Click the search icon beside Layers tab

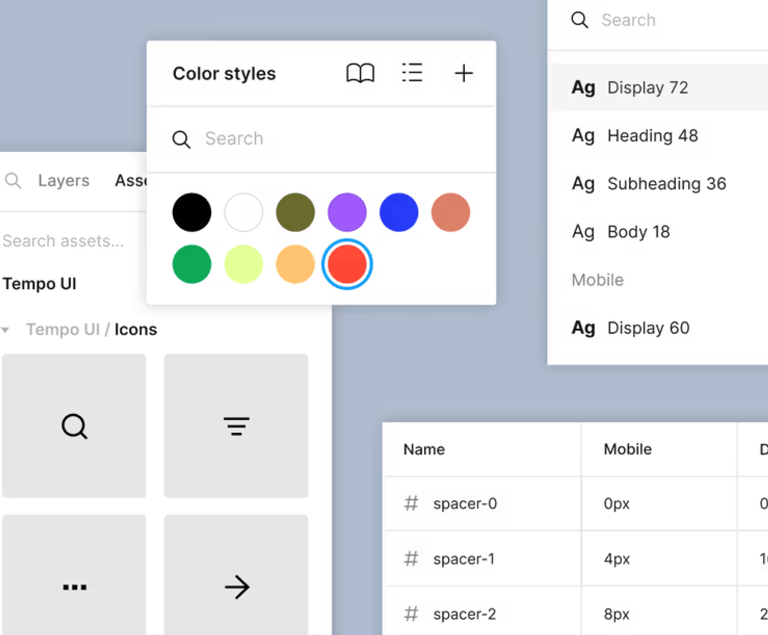point(13,180)
